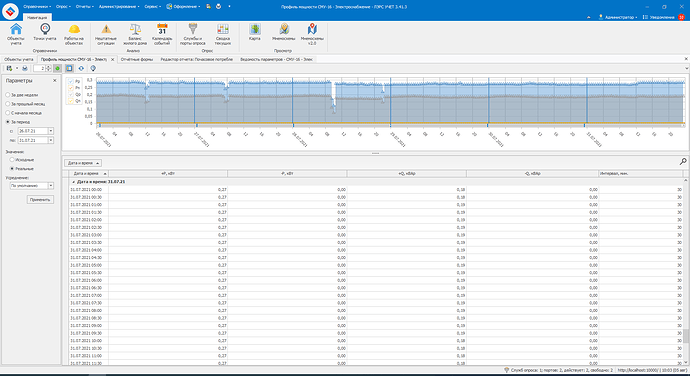Expand the Усреднение По умолчанию dropdown
This screenshot has height=376, width=690.
[x=51, y=186]
